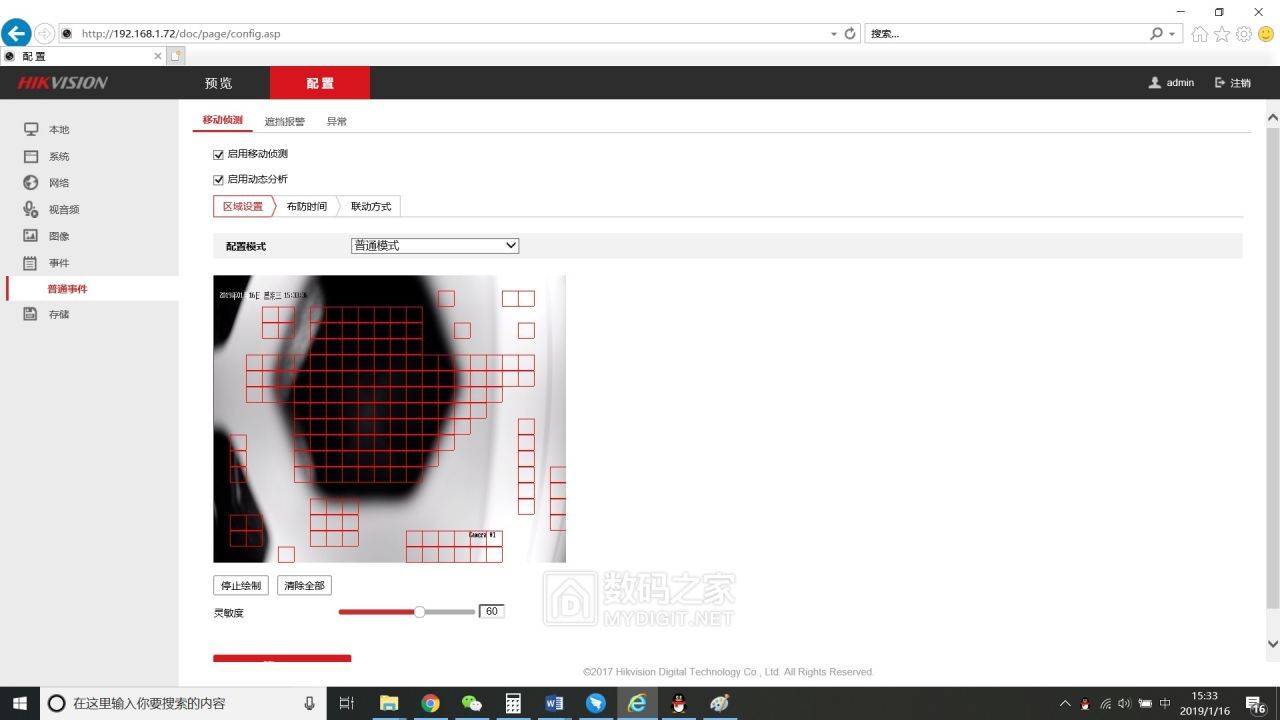
Task: Go to the 预览 menu
Action: point(218,83)
